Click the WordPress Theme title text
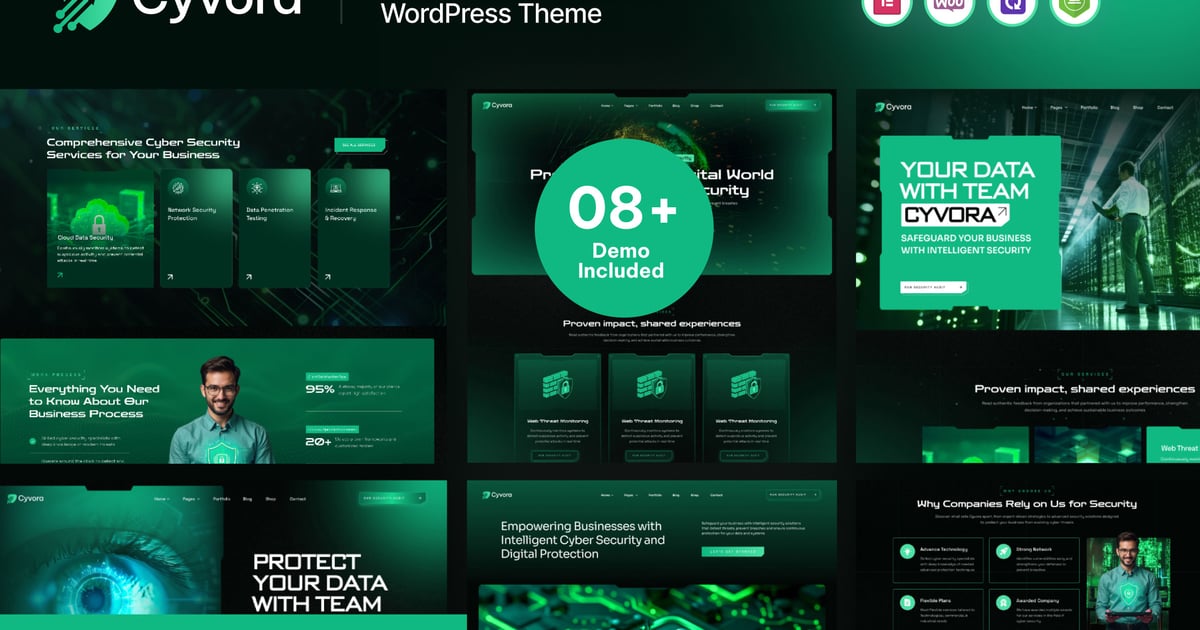The image size is (1200, 630). point(491,14)
